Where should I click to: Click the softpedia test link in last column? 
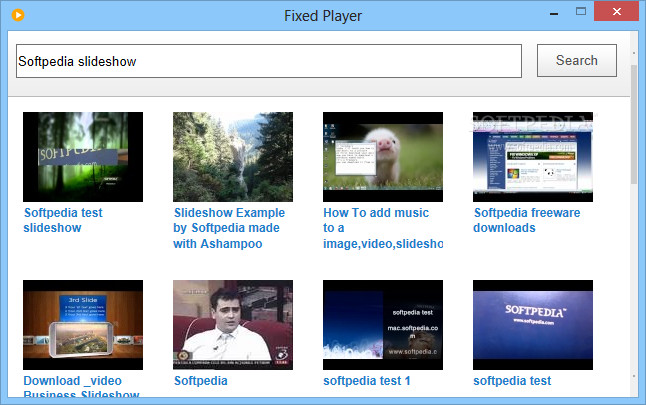[512, 381]
